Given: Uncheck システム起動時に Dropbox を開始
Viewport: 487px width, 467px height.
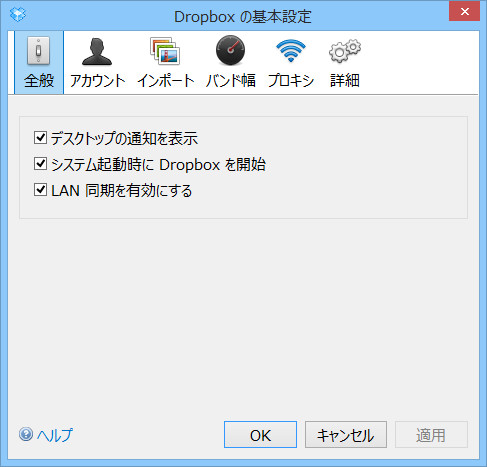Looking at the screenshot, I should click(x=40, y=164).
